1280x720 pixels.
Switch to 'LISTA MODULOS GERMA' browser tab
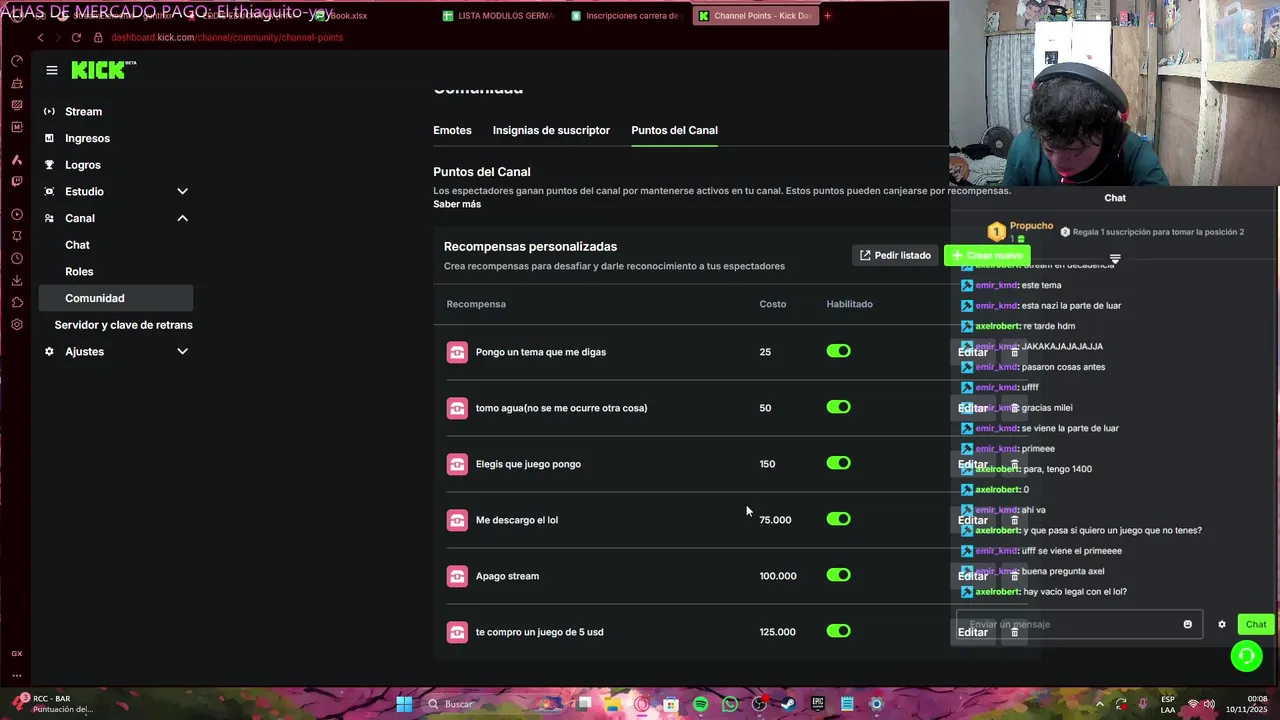tap(499, 16)
